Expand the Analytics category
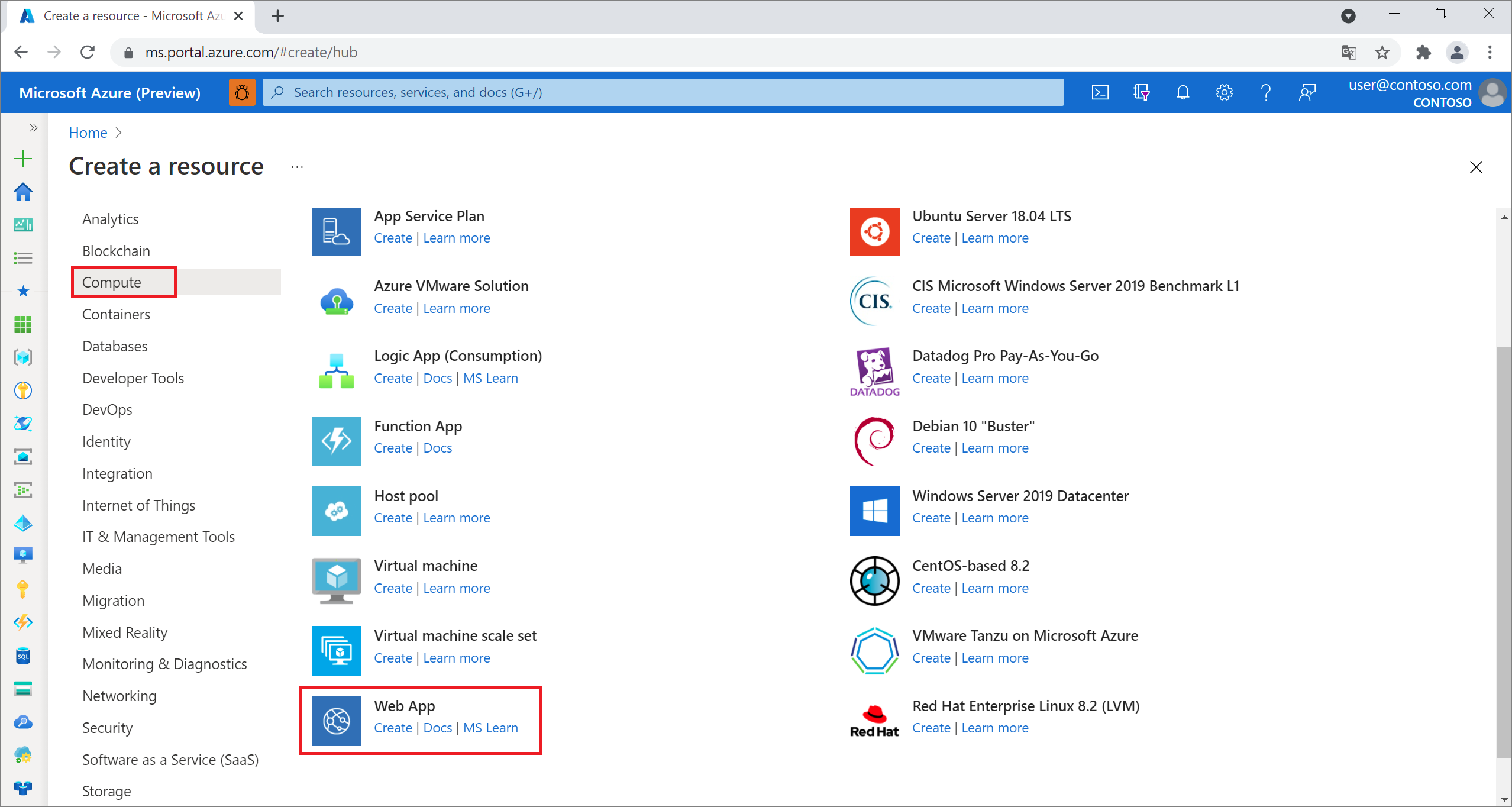1512x807 pixels. click(x=110, y=219)
